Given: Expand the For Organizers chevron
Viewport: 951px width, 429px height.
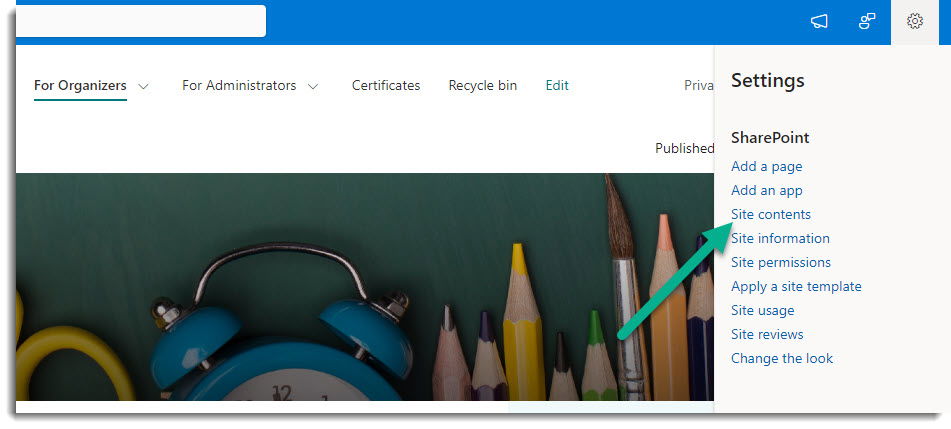Looking at the screenshot, I should tap(143, 87).
